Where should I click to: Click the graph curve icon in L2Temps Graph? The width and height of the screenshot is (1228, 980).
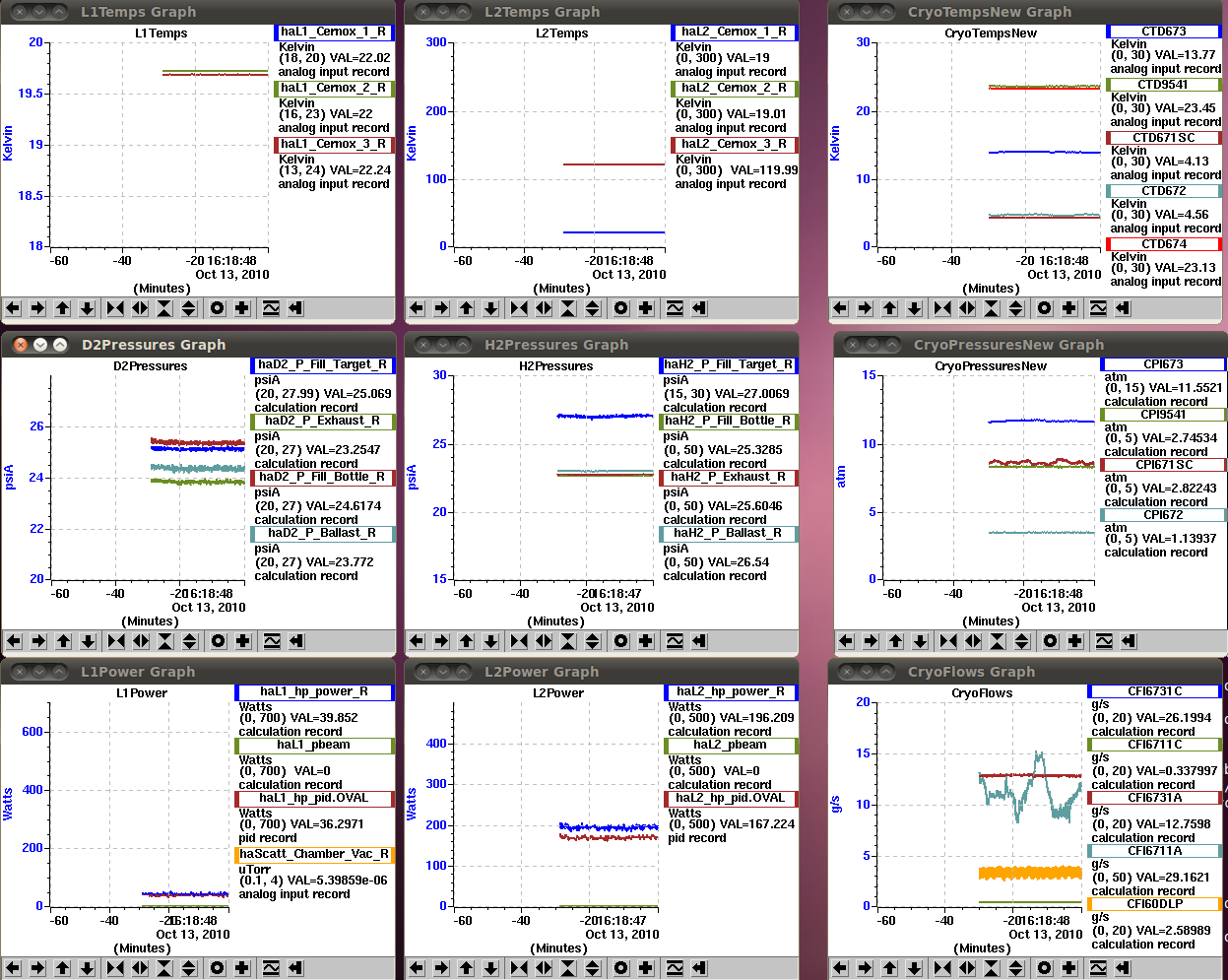point(675,308)
